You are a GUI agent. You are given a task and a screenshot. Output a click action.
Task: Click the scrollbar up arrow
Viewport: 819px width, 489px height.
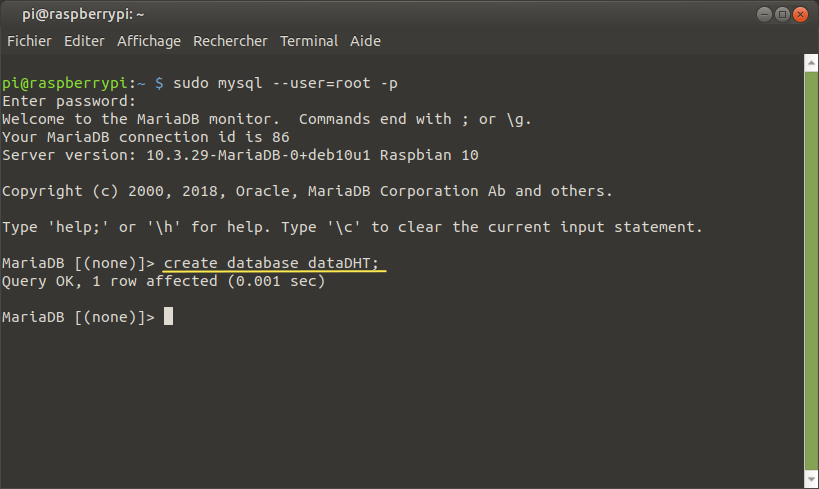pos(811,63)
